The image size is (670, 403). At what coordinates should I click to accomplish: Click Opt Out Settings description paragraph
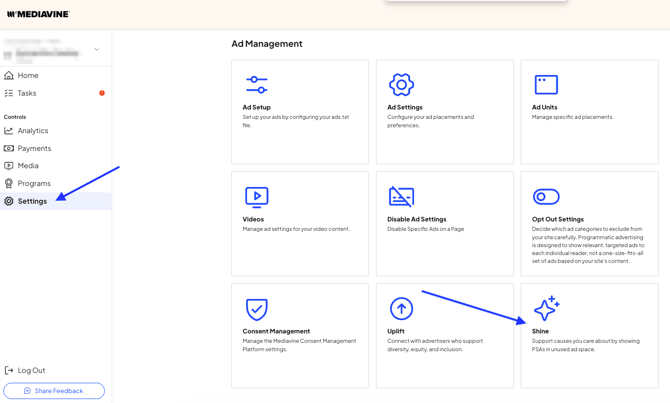point(588,245)
